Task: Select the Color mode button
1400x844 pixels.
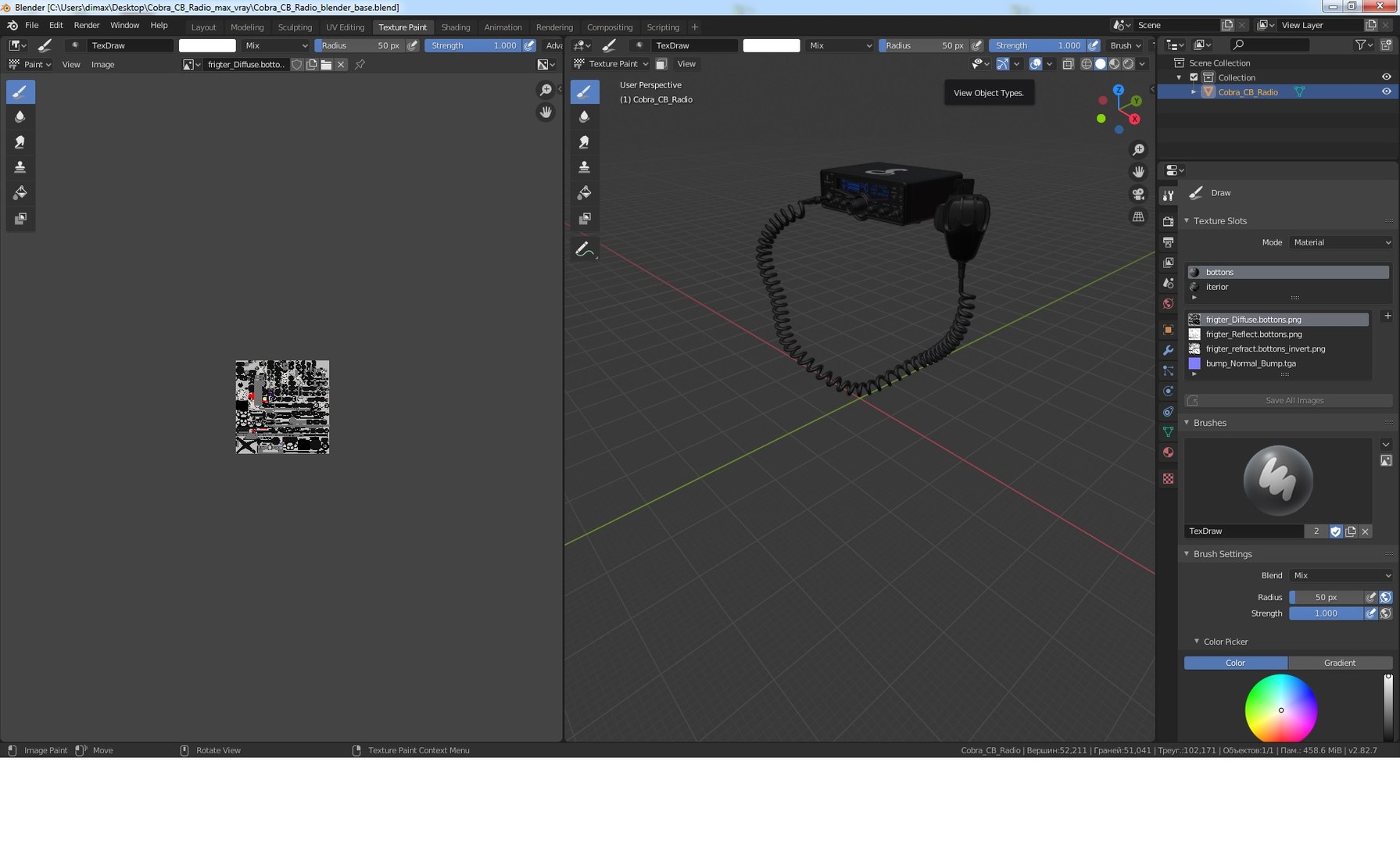Action: (x=1235, y=663)
